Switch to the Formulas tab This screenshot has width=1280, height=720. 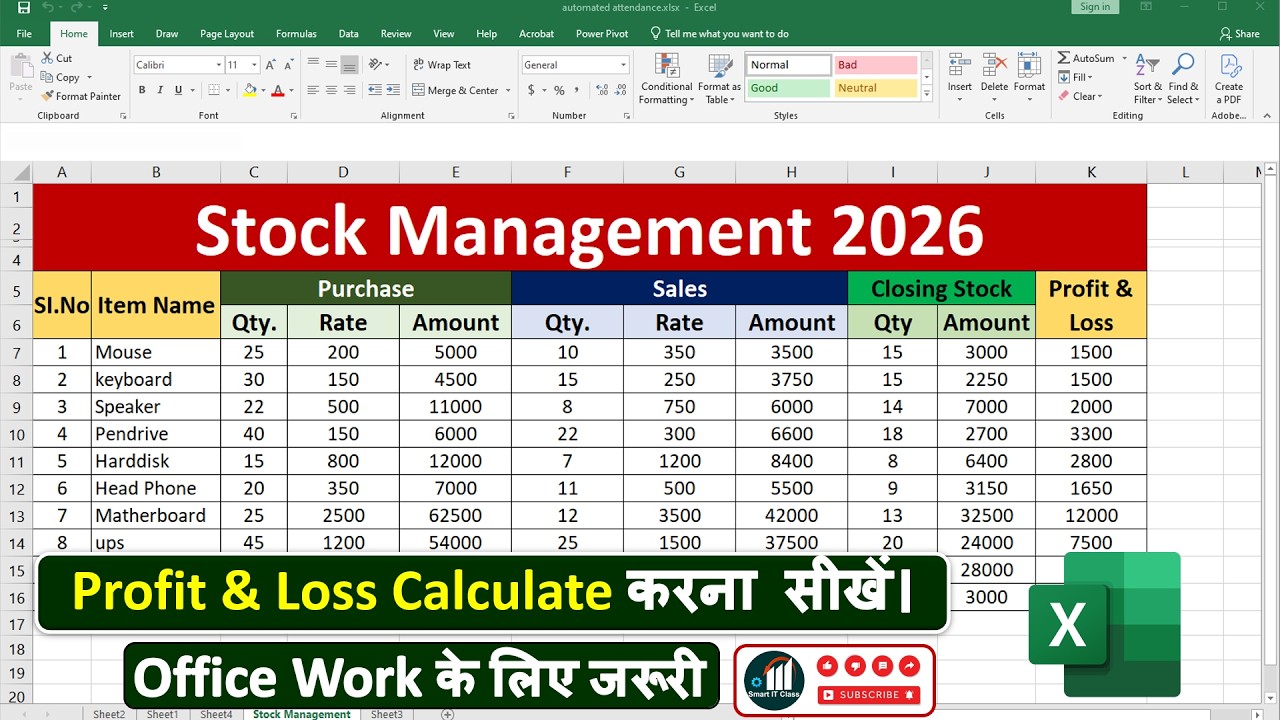(296, 34)
